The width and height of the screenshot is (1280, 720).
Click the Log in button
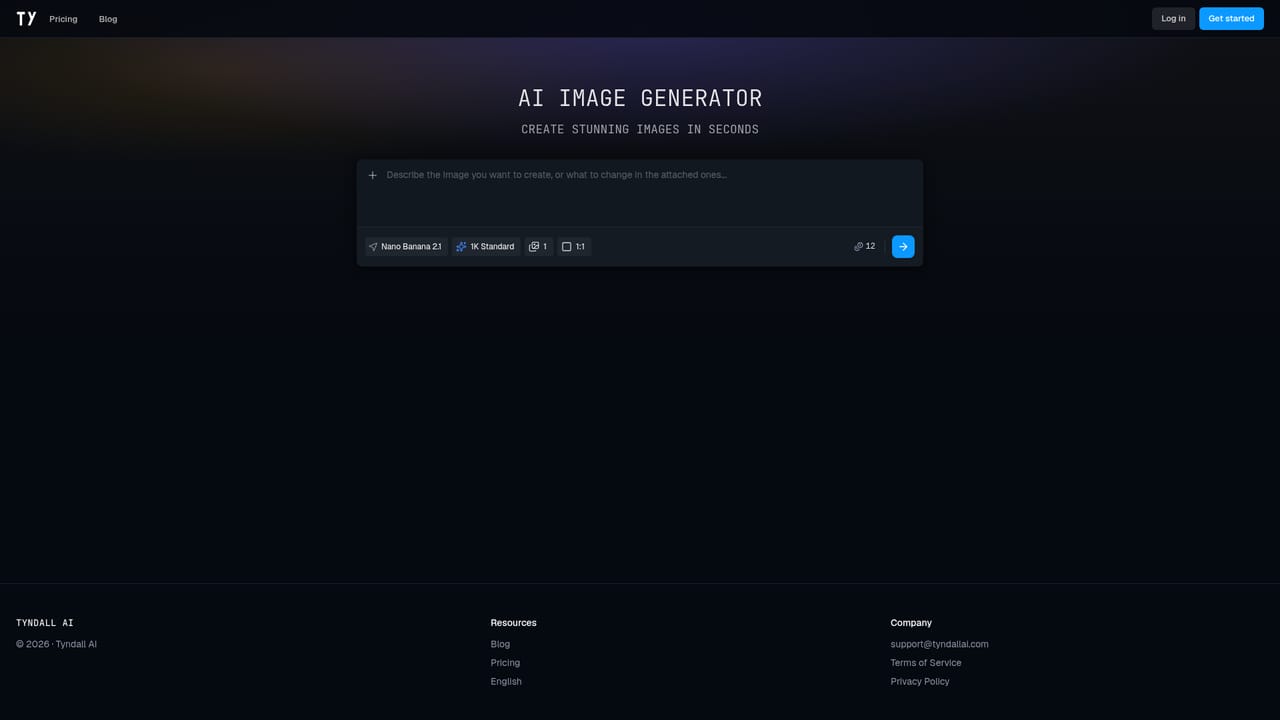click(x=1173, y=19)
